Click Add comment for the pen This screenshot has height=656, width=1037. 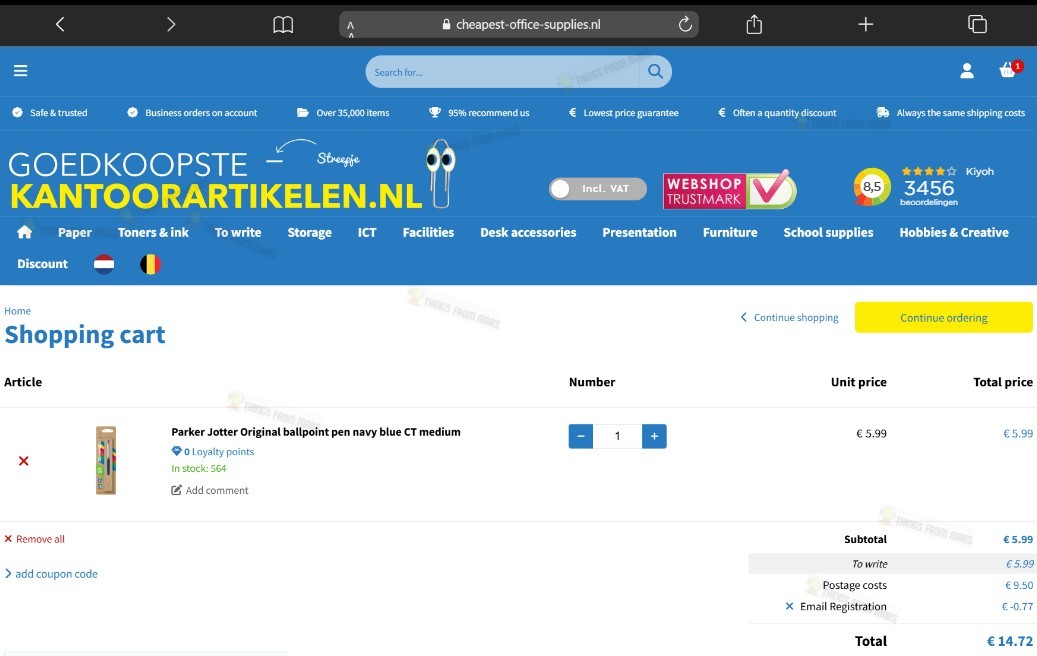tap(210, 490)
